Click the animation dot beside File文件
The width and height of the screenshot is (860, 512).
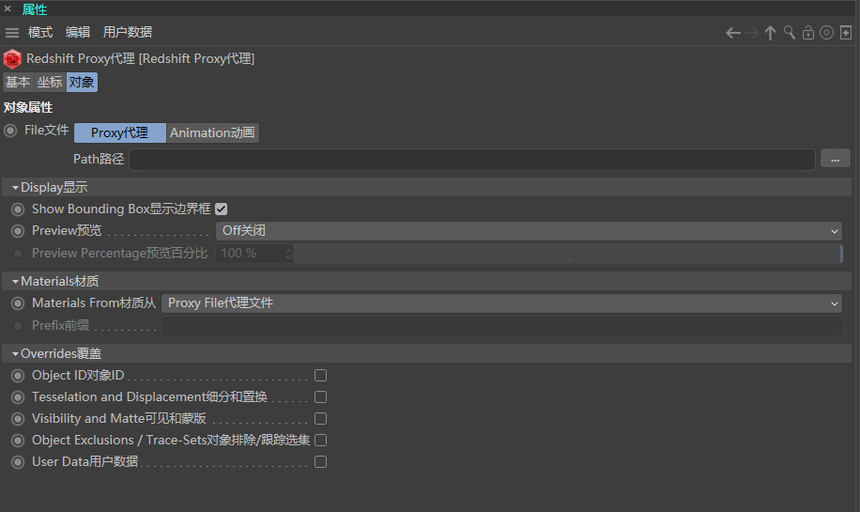[x=10, y=131]
